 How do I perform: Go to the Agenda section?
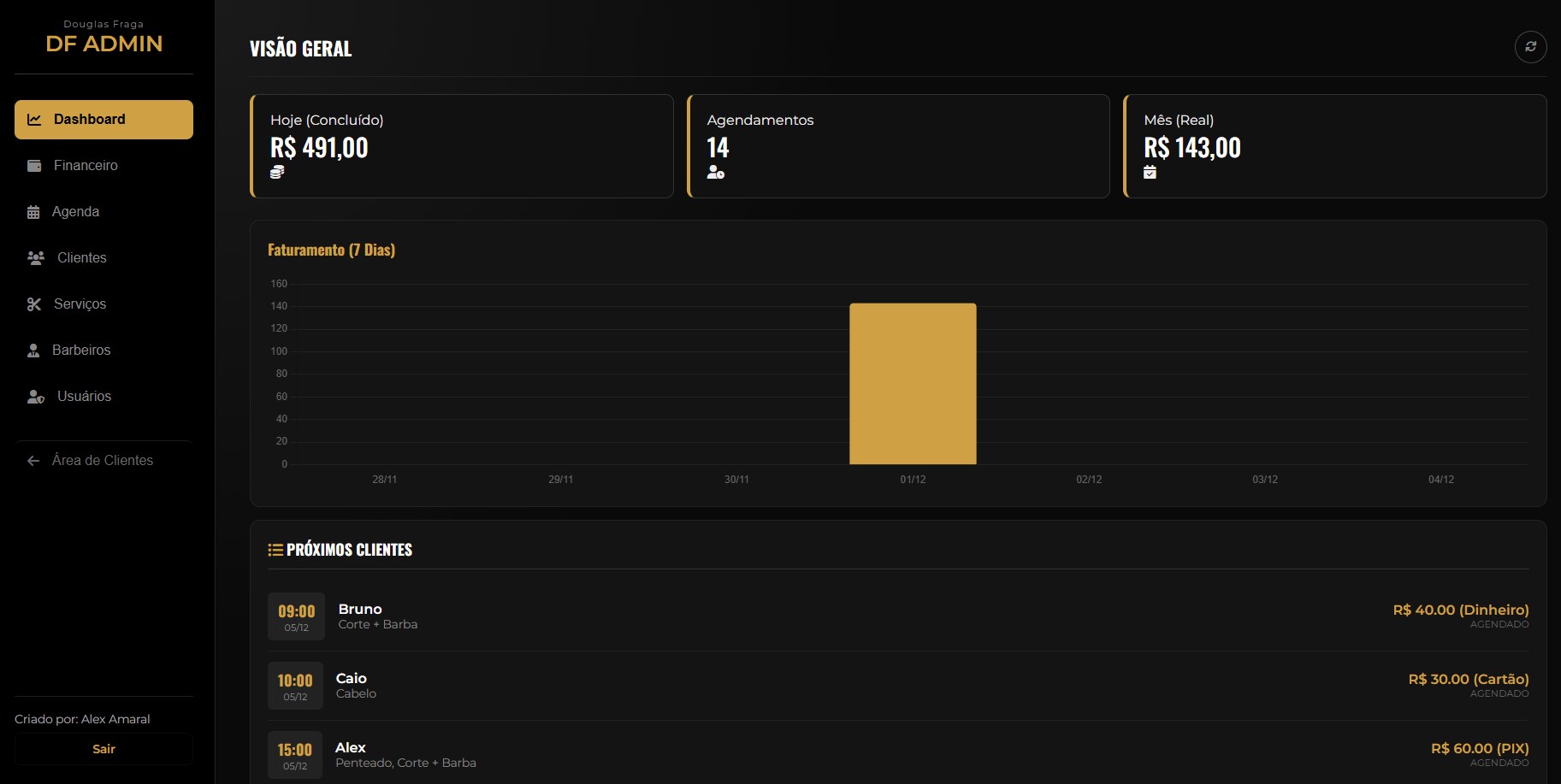[75, 212]
